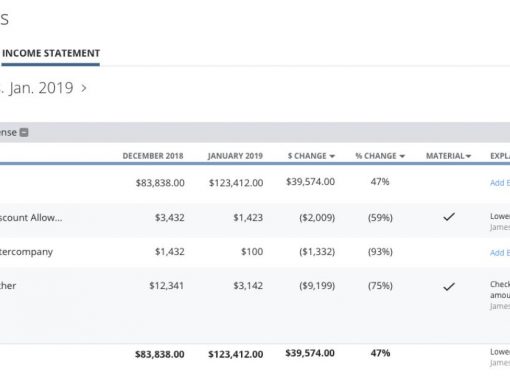Open the Material column filter arrow
The height and width of the screenshot is (382, 510).
coord(468,156)
